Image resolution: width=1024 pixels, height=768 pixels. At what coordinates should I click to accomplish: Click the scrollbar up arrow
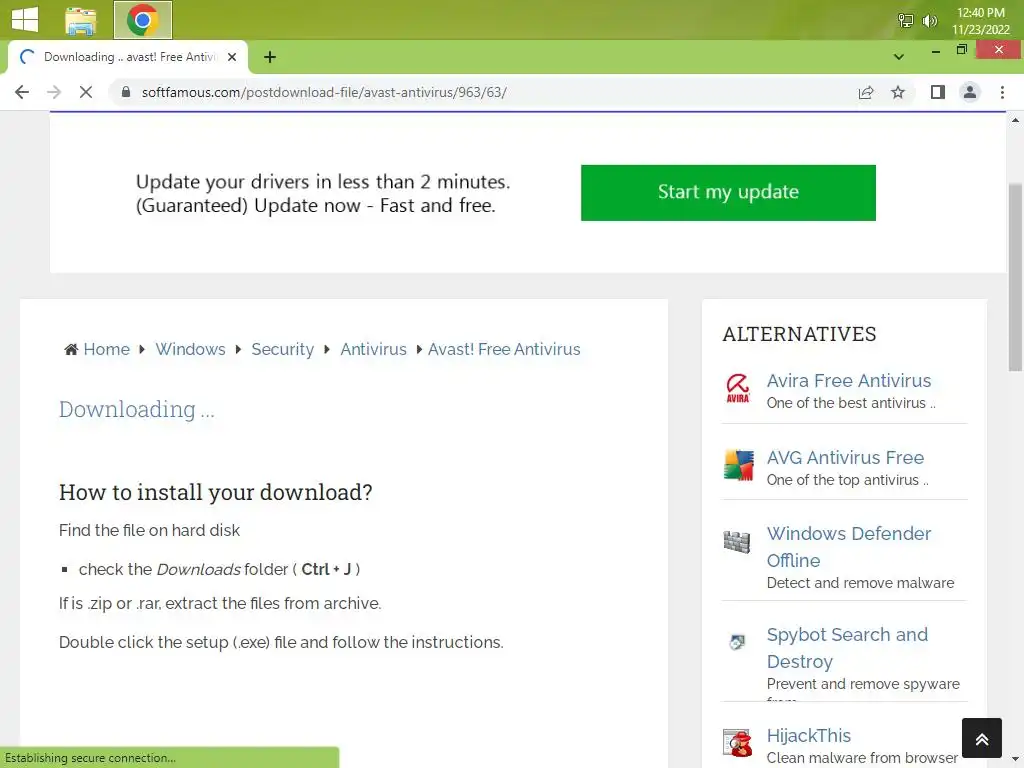click(1015, 120)
